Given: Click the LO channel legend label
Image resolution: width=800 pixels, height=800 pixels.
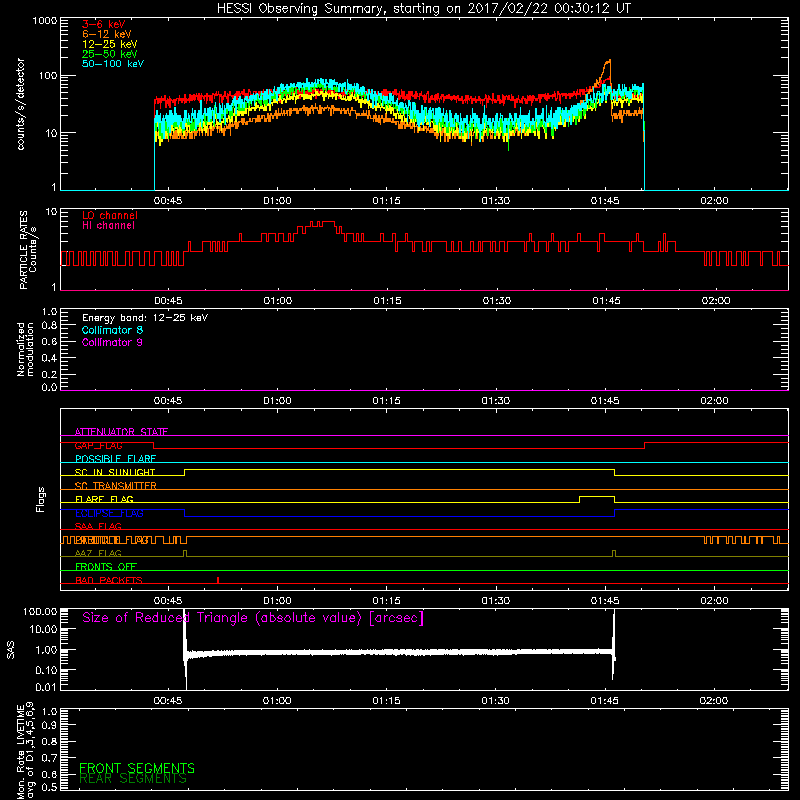Looking at the screenshot, I should click(x=110, y=215).
